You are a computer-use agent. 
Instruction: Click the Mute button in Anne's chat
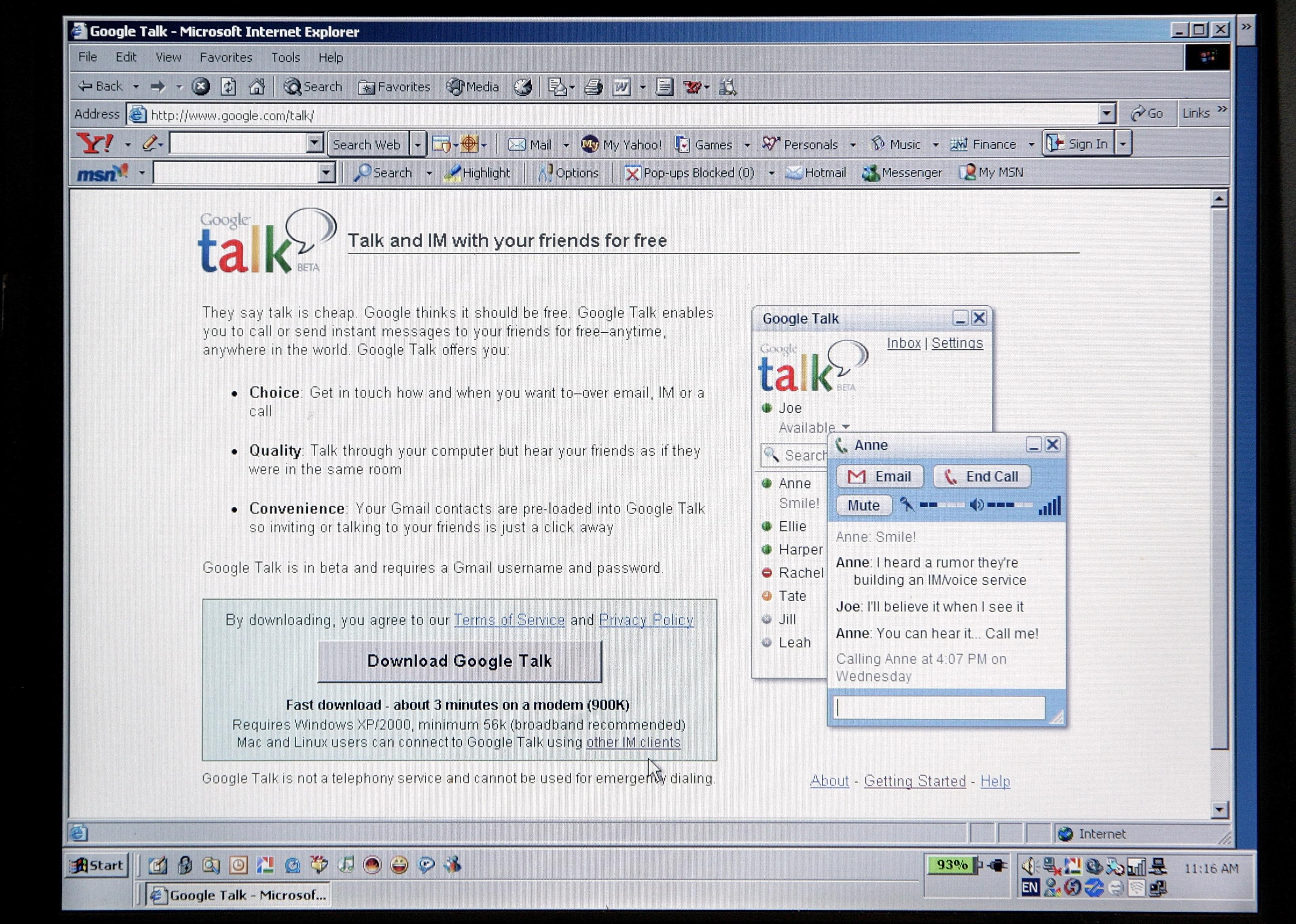point(864,505)
